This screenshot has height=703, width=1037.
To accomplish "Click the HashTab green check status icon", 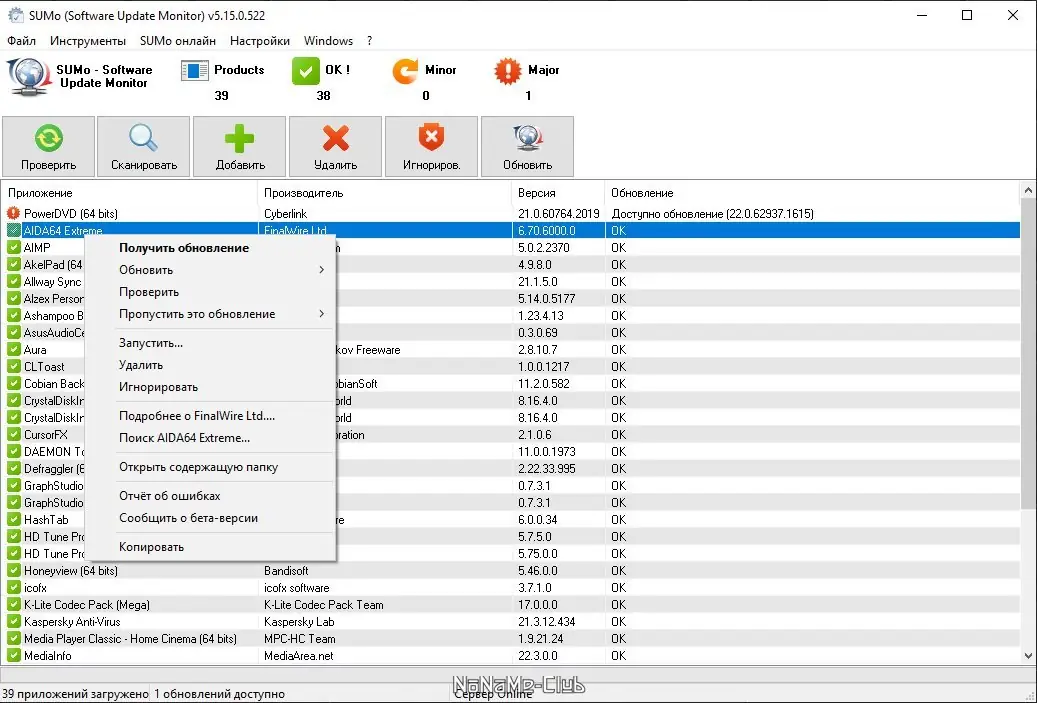I will click(x=13, y=519).
